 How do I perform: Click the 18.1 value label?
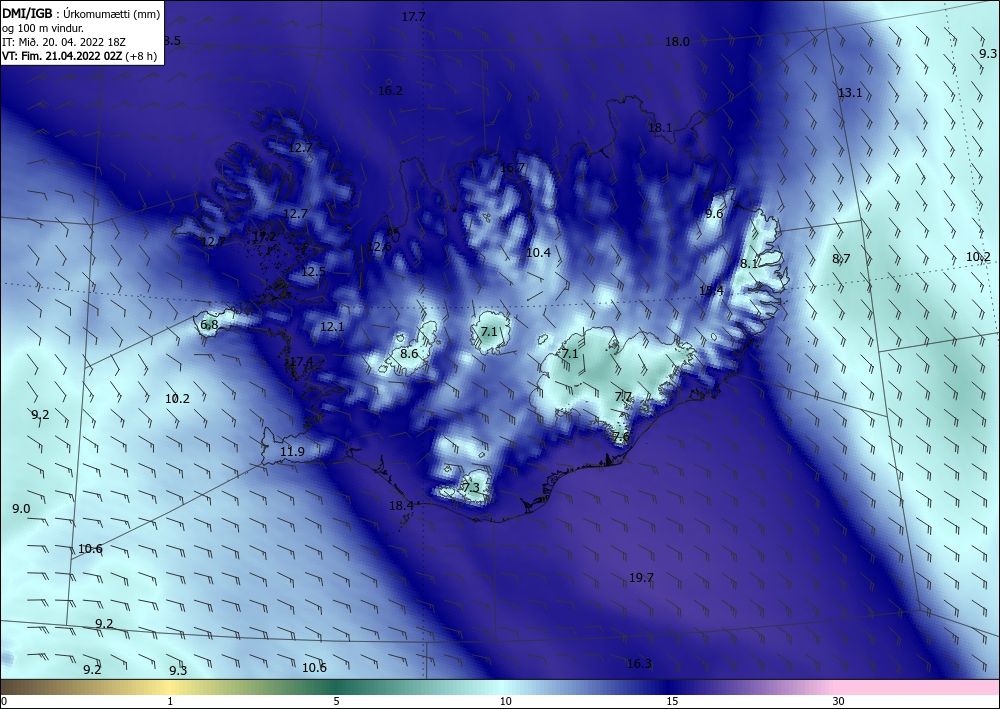pos(660,128)
